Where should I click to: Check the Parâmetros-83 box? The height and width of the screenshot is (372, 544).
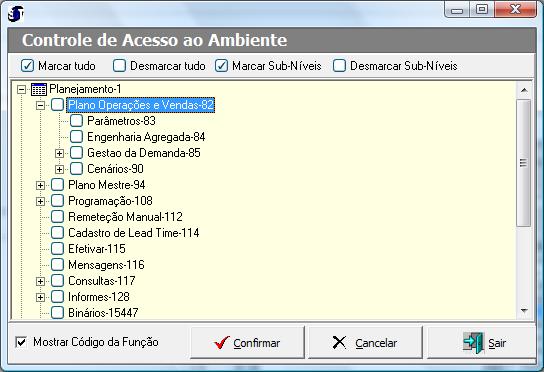(76, 121)
